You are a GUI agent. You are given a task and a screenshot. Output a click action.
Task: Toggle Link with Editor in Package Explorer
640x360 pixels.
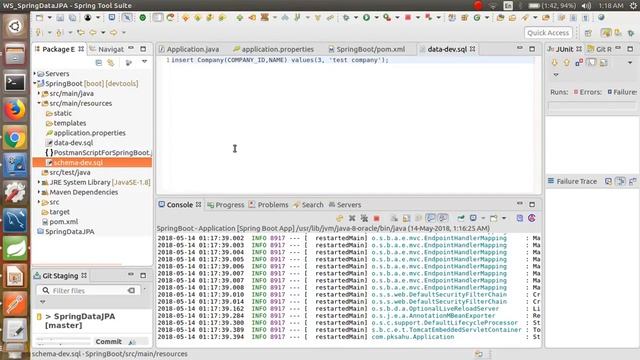tap(111, 63)
